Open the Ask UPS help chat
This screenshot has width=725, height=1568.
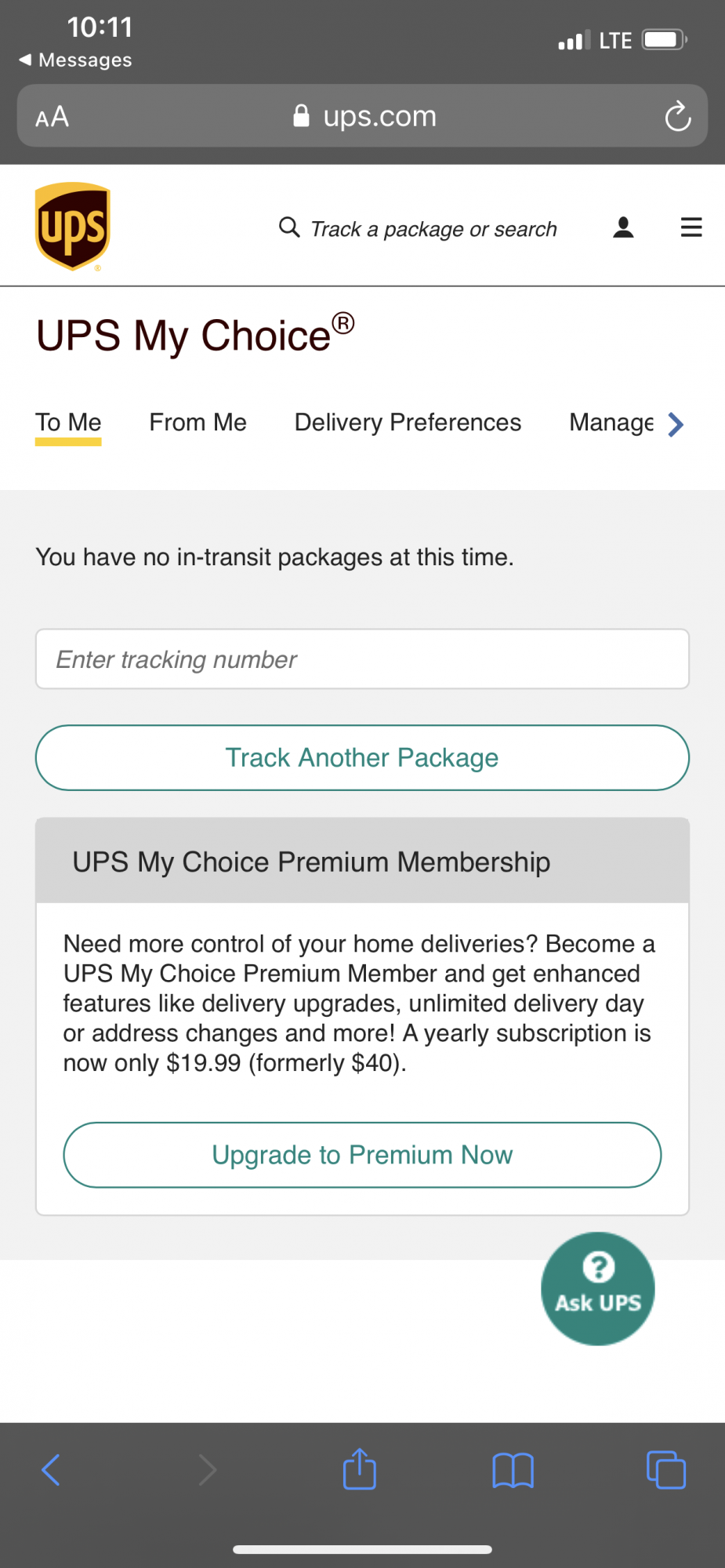point(597,1288)
